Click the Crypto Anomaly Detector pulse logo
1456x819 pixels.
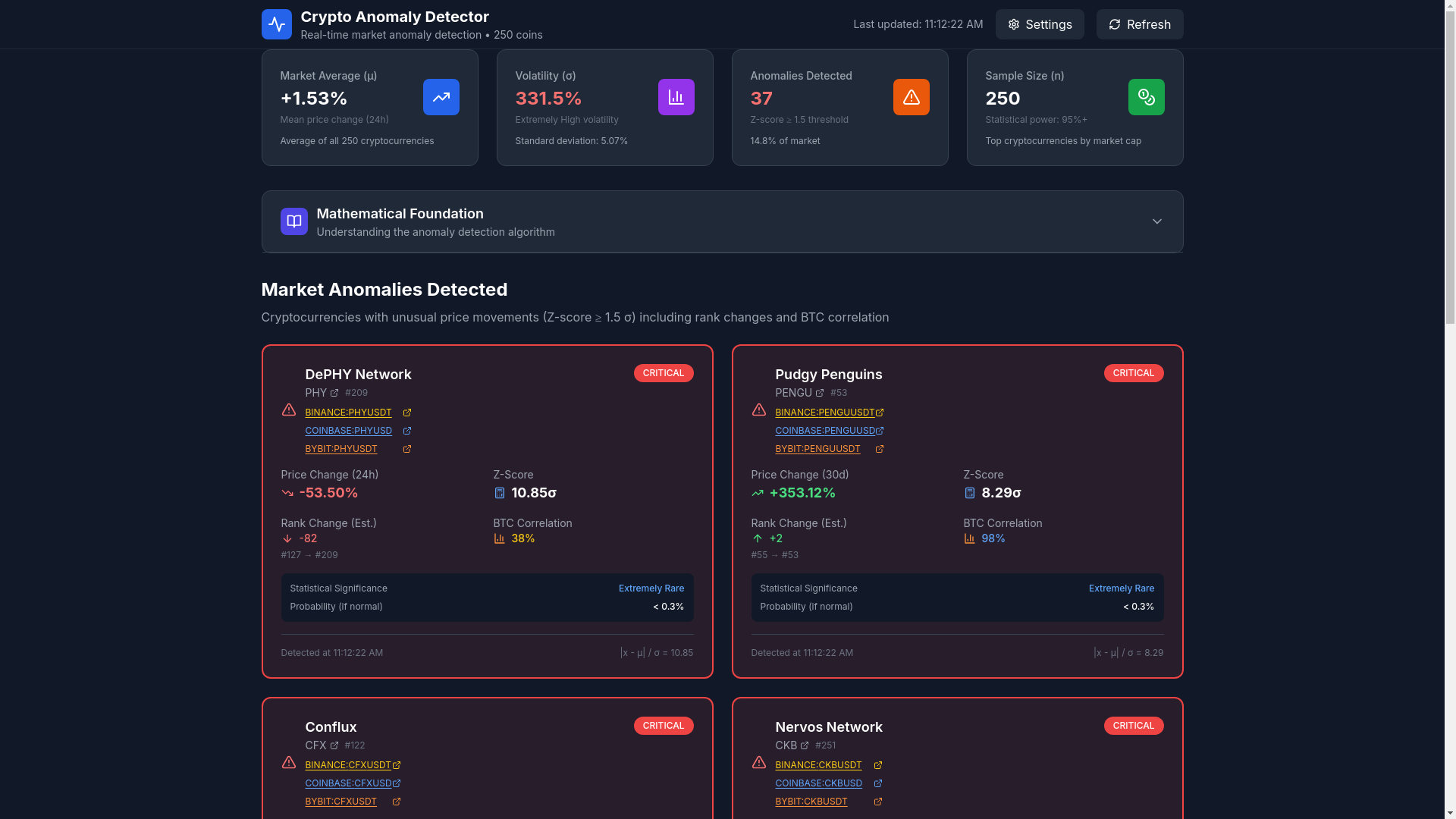(x=276, y=24)
